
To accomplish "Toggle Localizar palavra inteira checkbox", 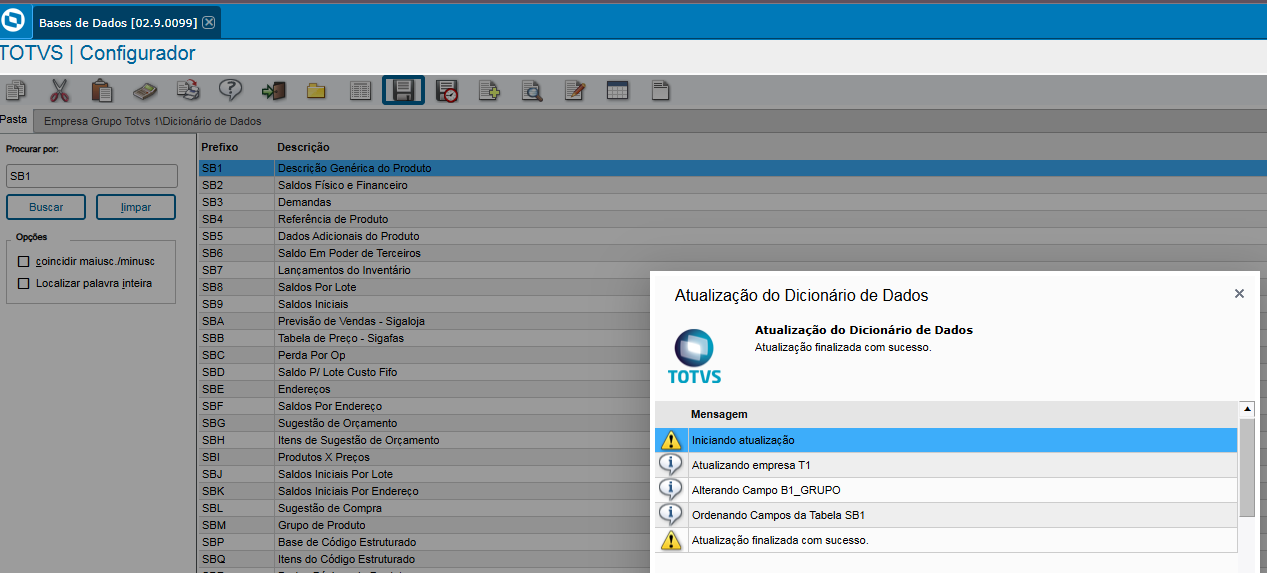I will click(24, 283).
